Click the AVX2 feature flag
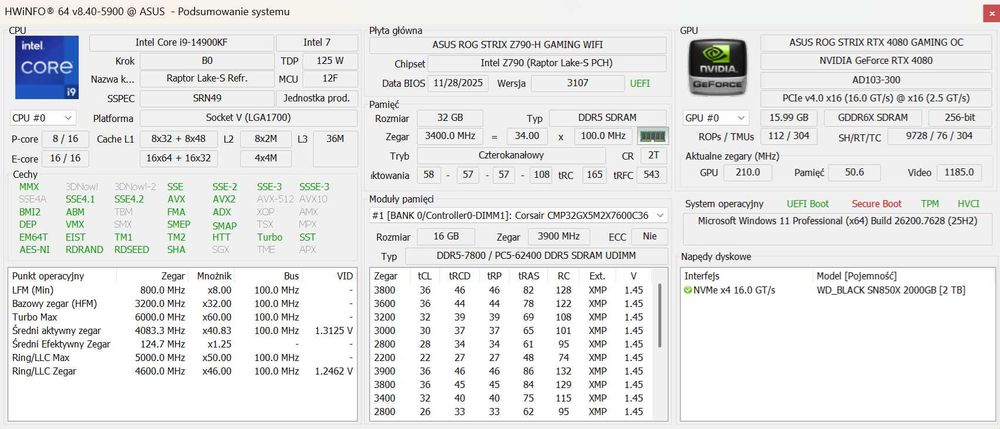 (x=224, y=199)
